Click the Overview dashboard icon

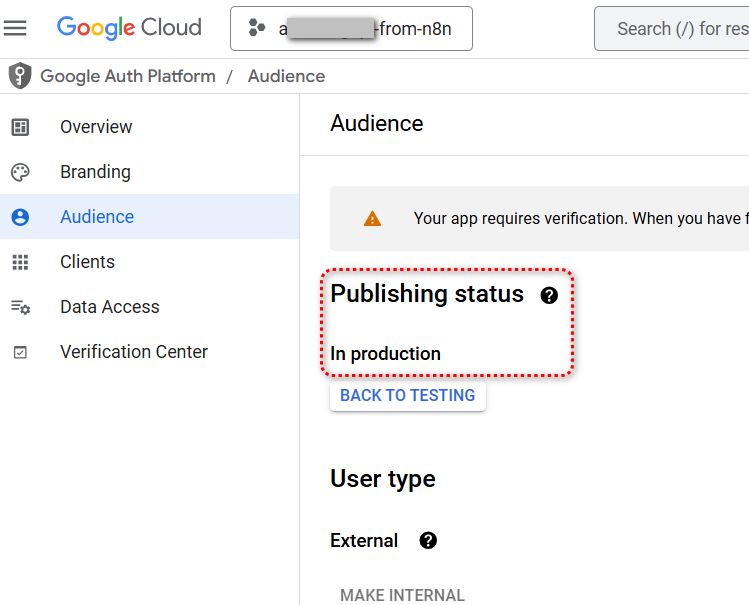pyautogui.click(x=20, y=127)
